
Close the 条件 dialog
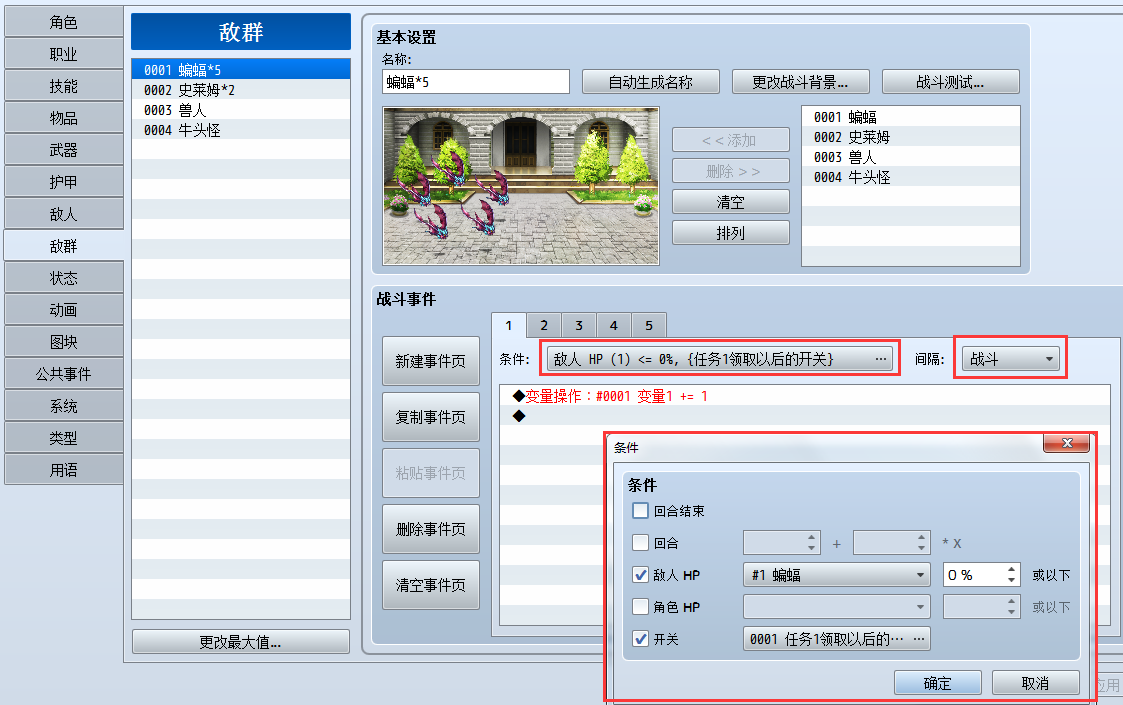pyautogui.click(x=1066, y=443)
